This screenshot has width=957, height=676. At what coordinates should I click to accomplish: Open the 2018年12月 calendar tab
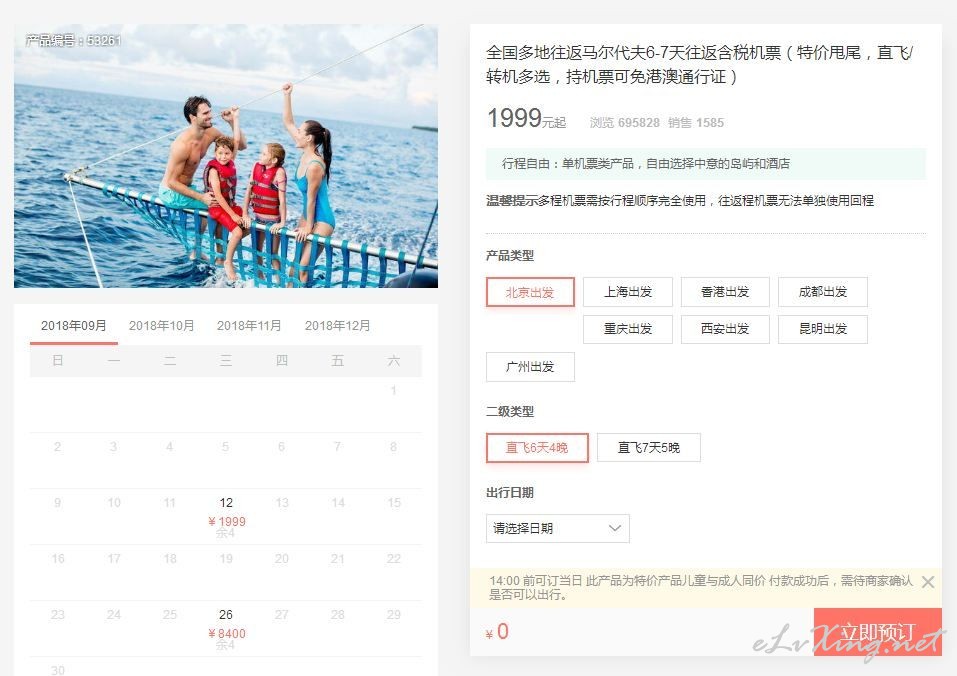[x=338, y=326]
